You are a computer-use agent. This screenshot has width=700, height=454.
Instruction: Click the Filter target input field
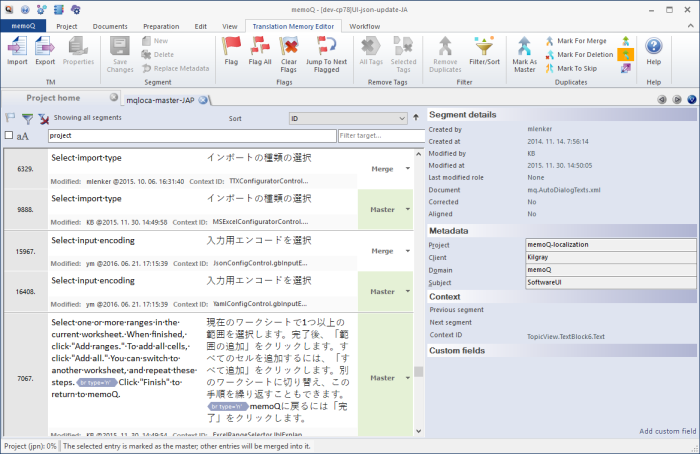(381, 136)
